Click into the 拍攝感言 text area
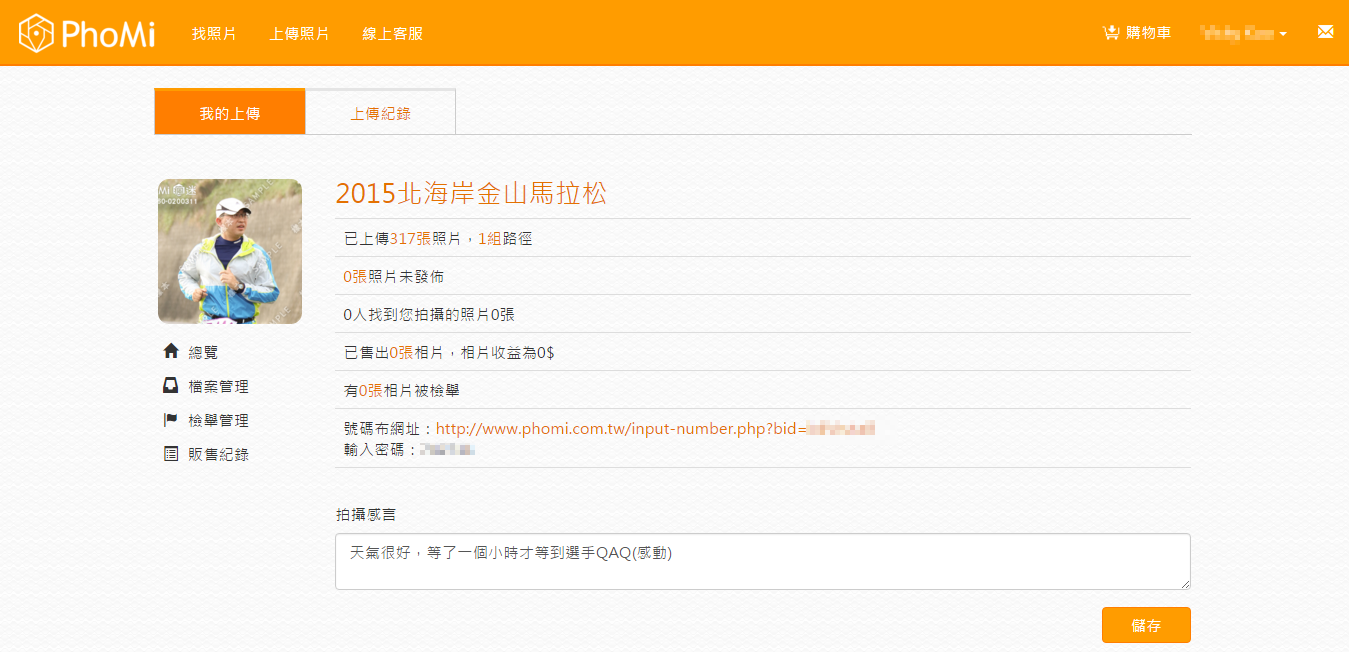This screenshot has width=1349, height=652. tap(763, 561)
